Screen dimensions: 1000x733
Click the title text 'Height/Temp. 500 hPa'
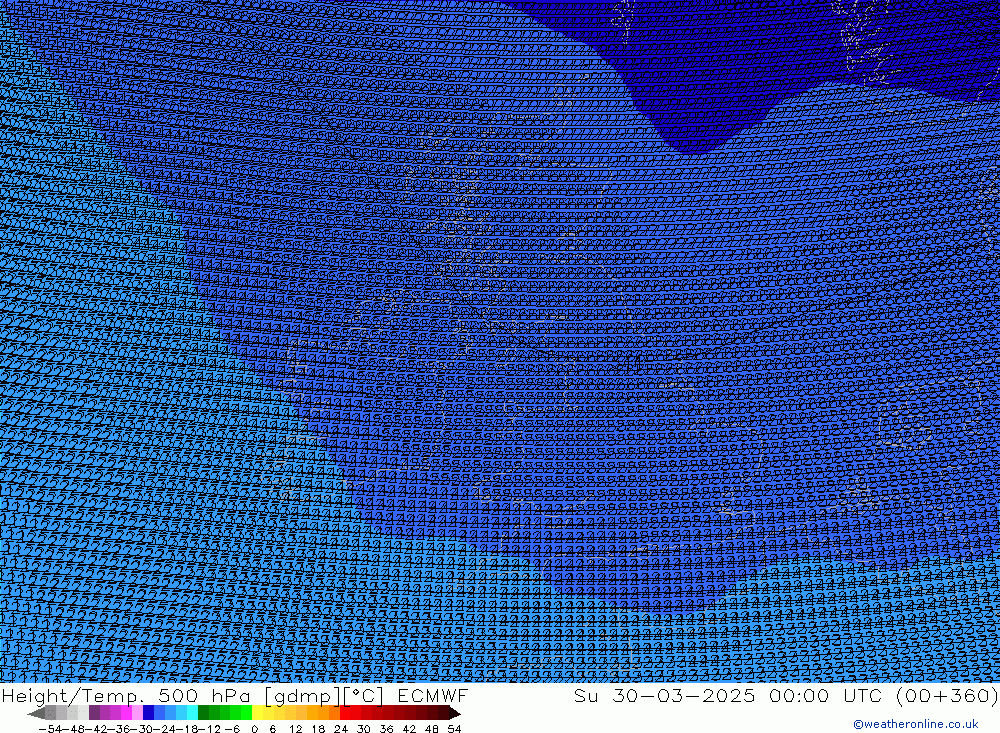pos(126,696)
